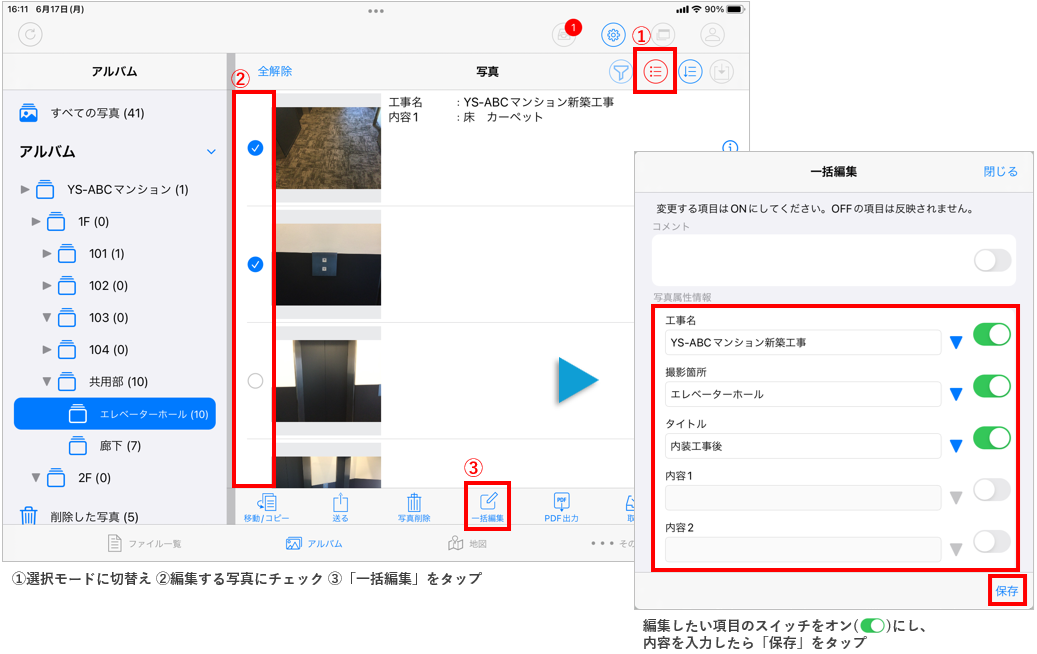This screenshot has width=1037, height=654.
Task: Open the 撮影箇所 dropdown arrow
Action: 956,395
